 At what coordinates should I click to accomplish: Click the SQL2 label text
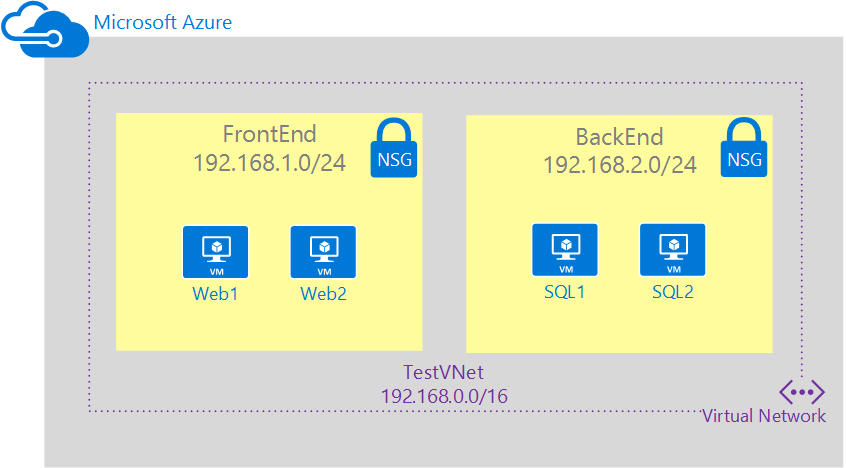pyautogui.click(x=673, y=292)
